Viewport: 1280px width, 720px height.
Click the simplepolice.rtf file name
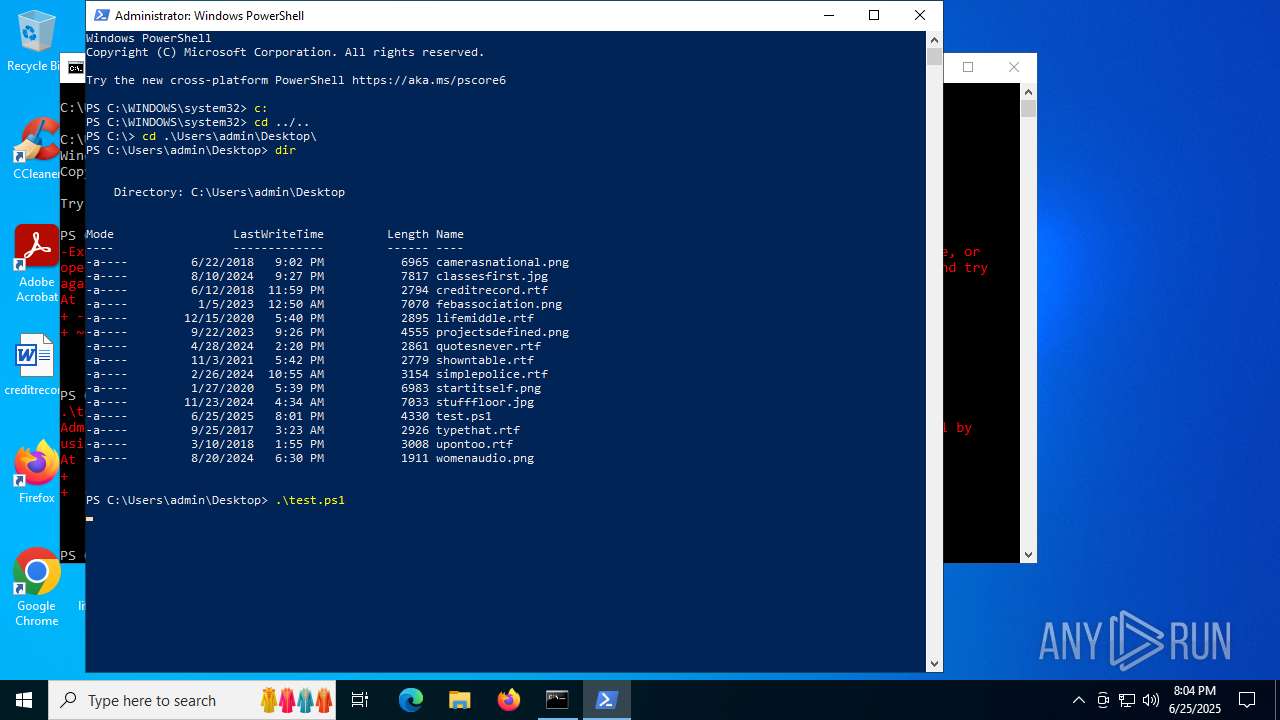[x=492, y=374]
